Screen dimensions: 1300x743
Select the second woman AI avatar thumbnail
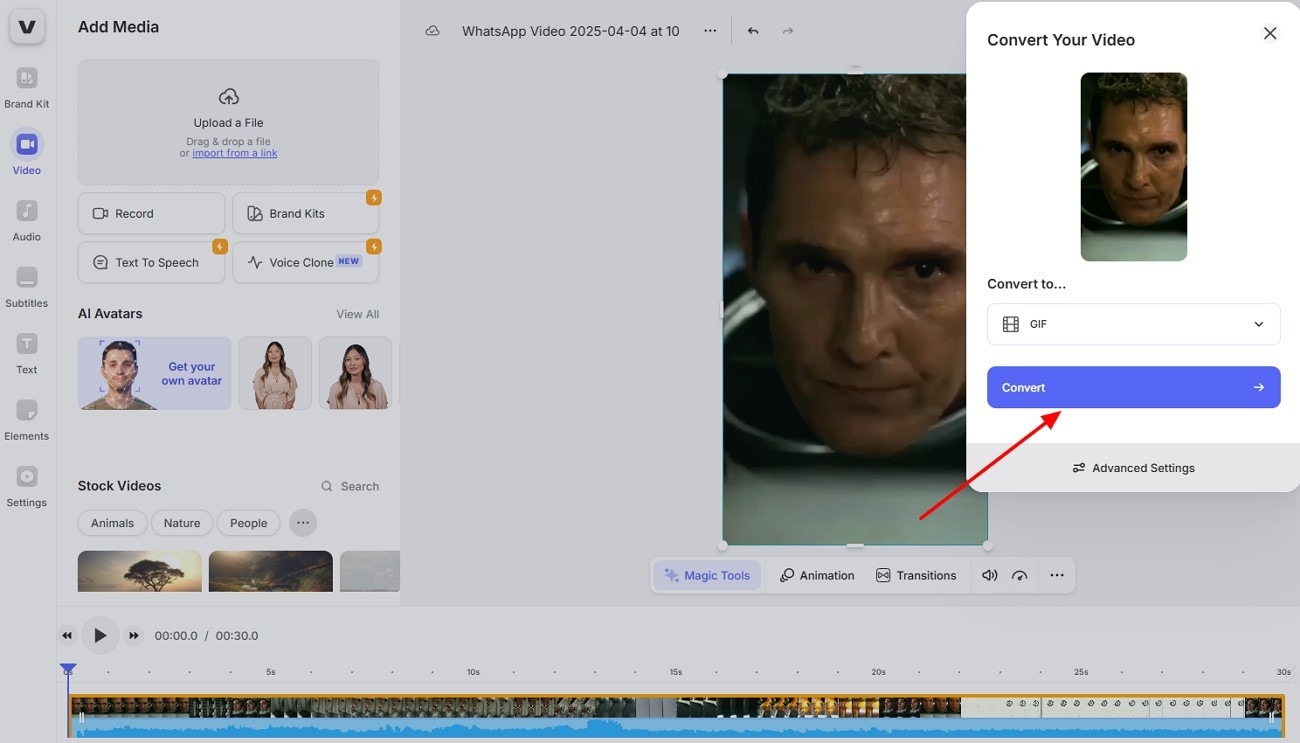point(355,373)
